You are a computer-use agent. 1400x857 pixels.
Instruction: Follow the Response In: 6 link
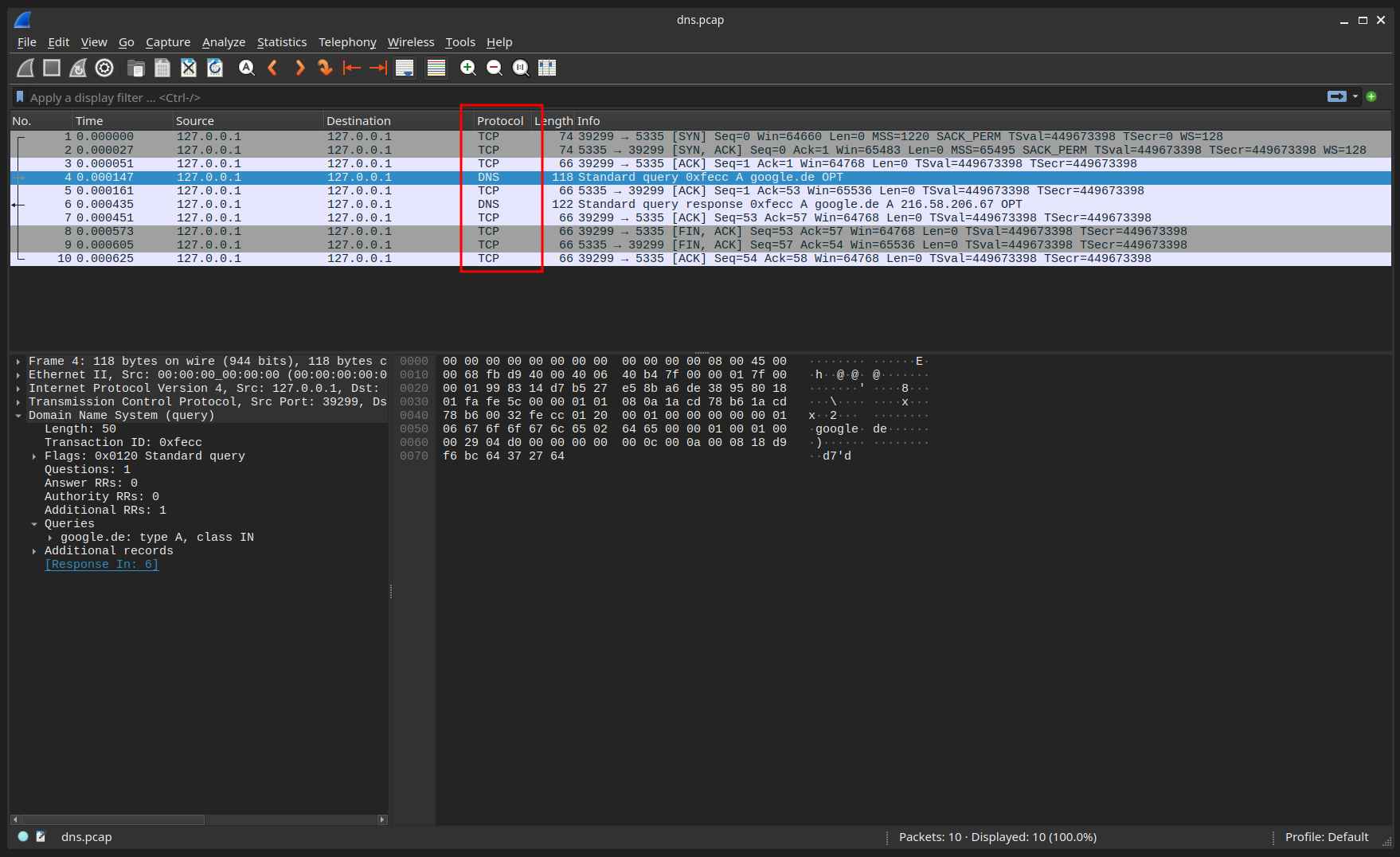(x=101, y=565)
